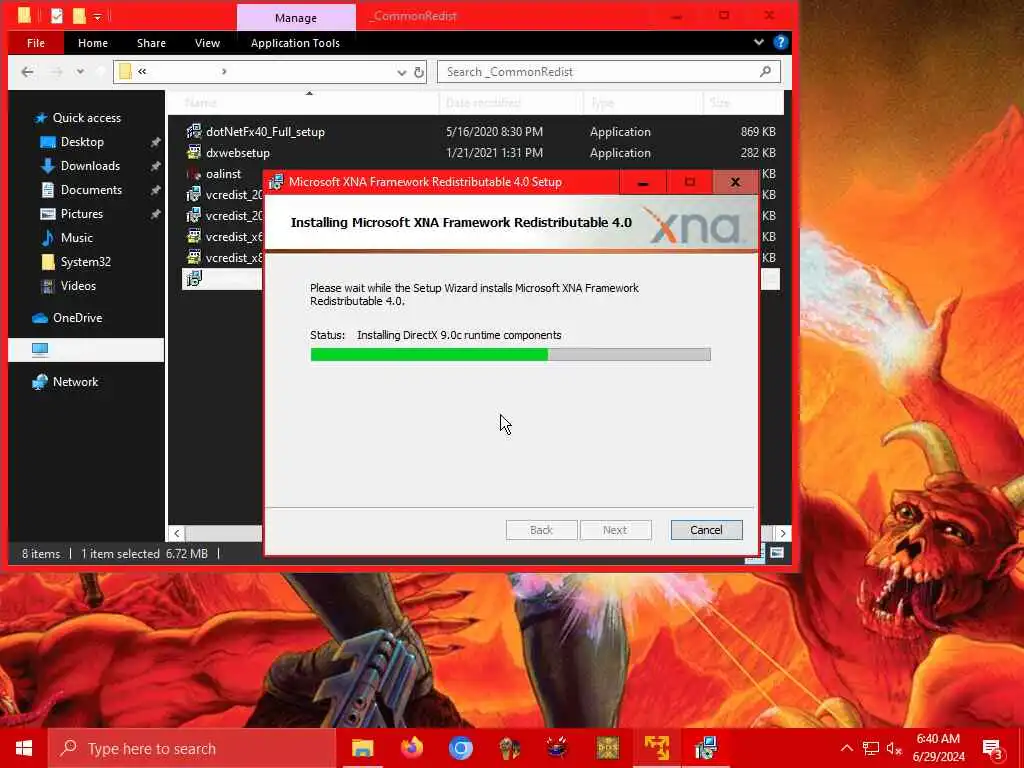The height and width of the screenshot is (768, 1024).
Task: Click the icon of the selected installer file
Action: pyautogui.click(x=194, y=279)
